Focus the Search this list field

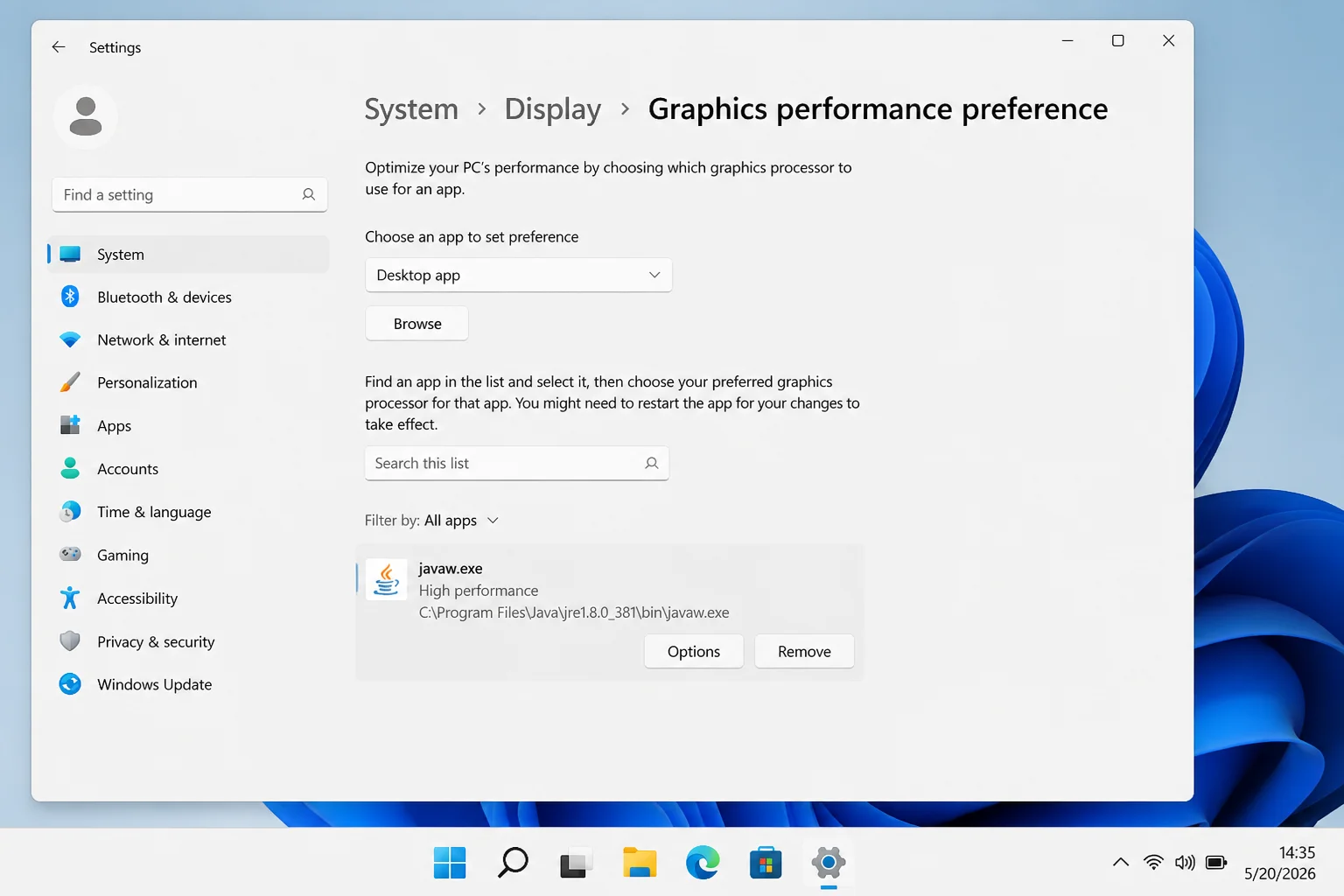click(517, 463)
